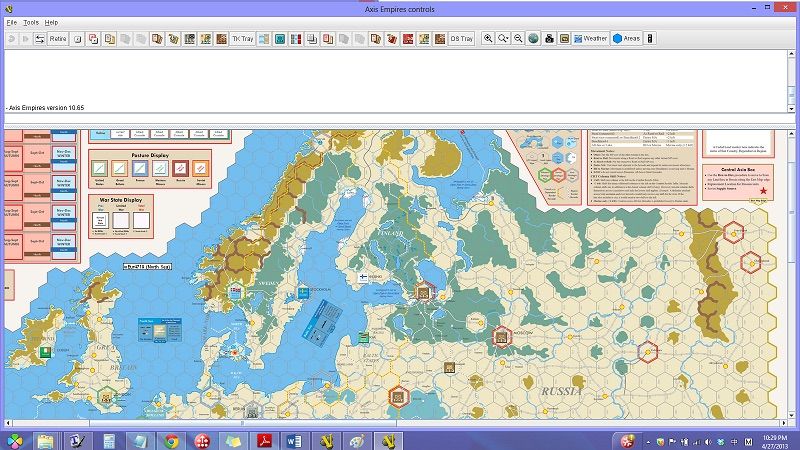This screenshot has width=800, height=450.
Task: Click the globe overview map icon
Action: [533, 39]
